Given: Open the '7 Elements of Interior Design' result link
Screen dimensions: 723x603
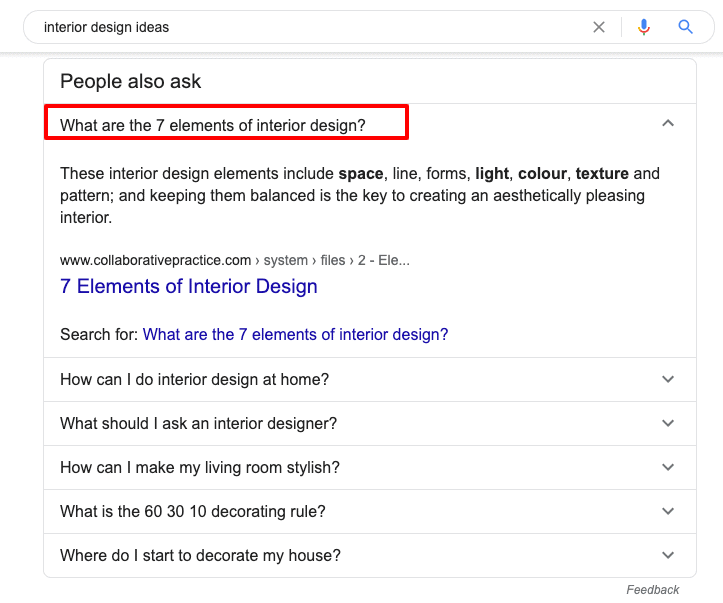Looking at the screenshot, I should point(189,286).
